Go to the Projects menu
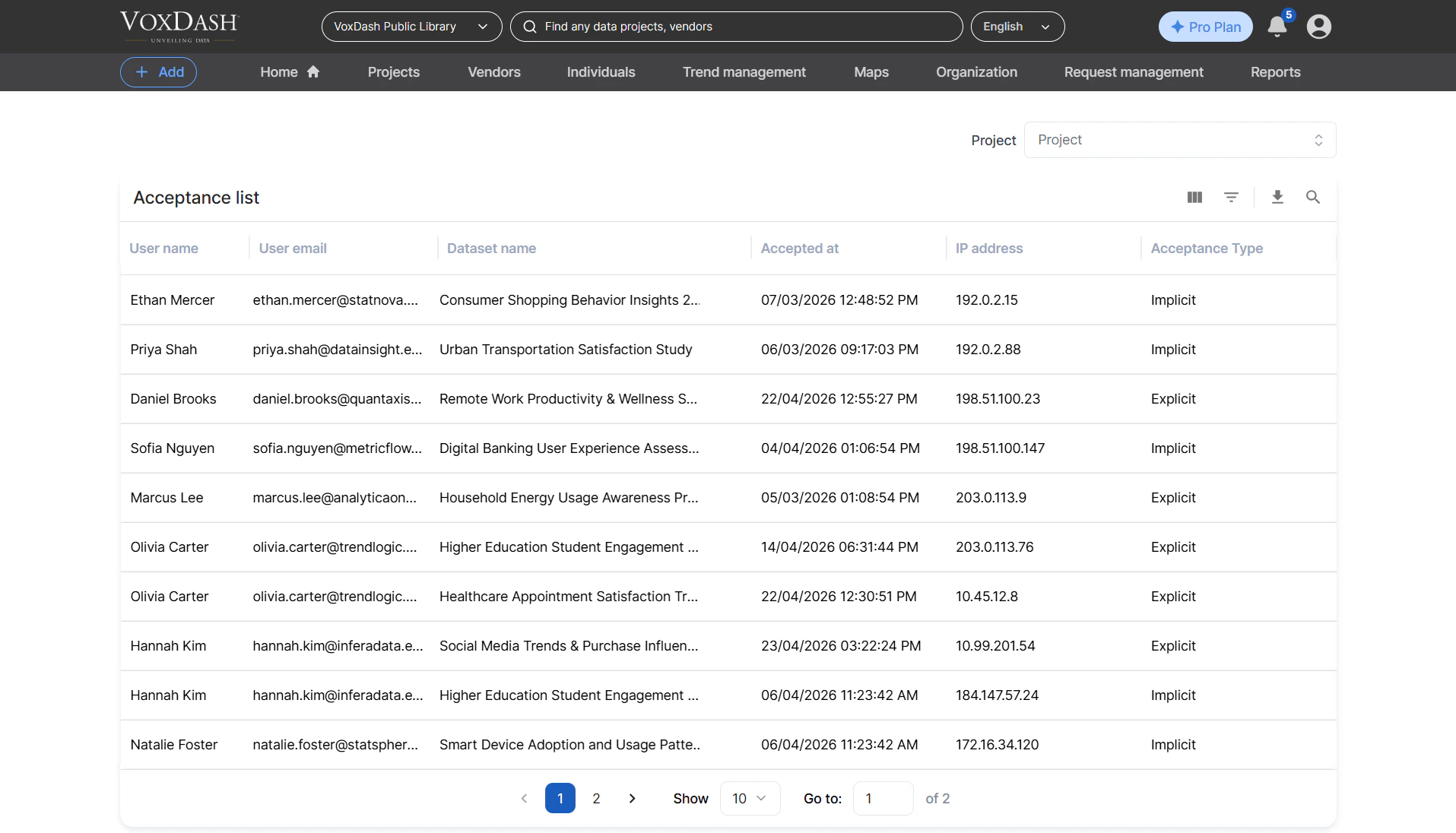The image size is (1456, 833). coord(393,72)
